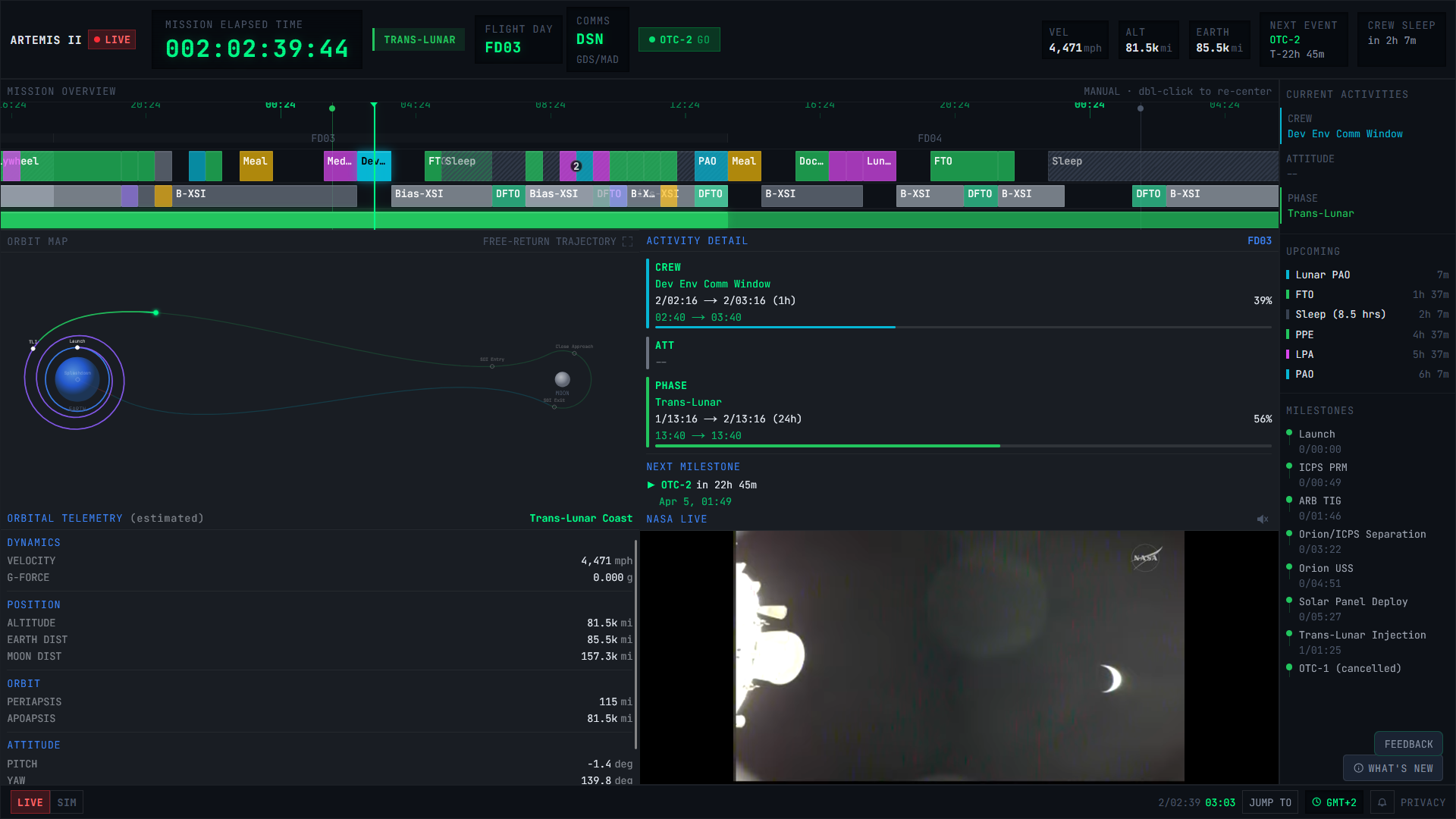The width and height of the screenshot is (1456, 819).
Task: Mute the NASA LIVE video audio
Action: (1262, 519)
